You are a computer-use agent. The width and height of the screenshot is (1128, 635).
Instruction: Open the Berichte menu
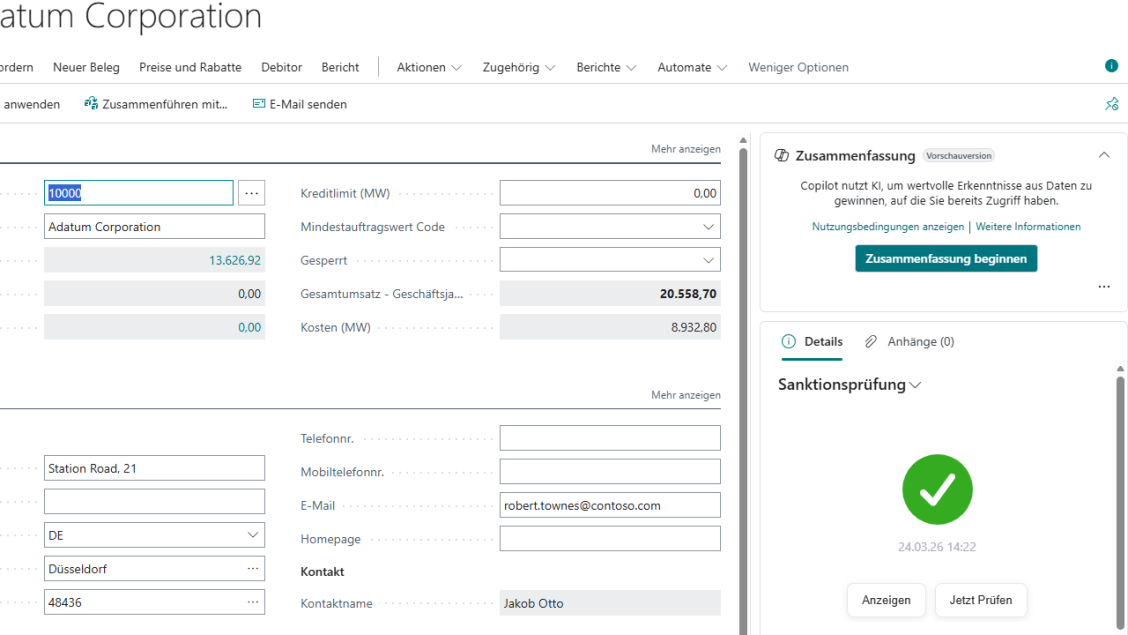[606, 67]
